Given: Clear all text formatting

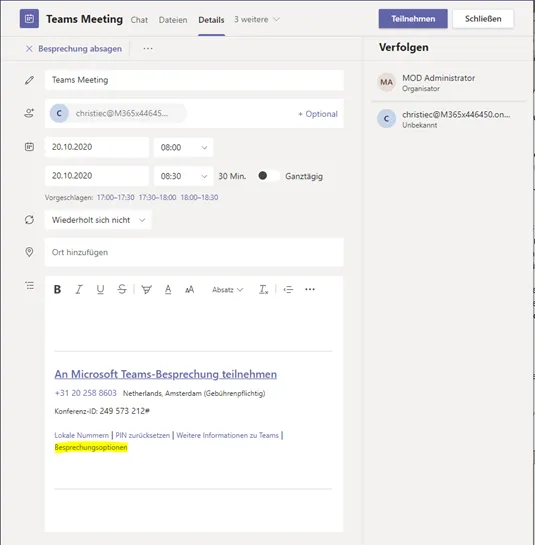Looking at the screenshot, I should coord(263,289).
